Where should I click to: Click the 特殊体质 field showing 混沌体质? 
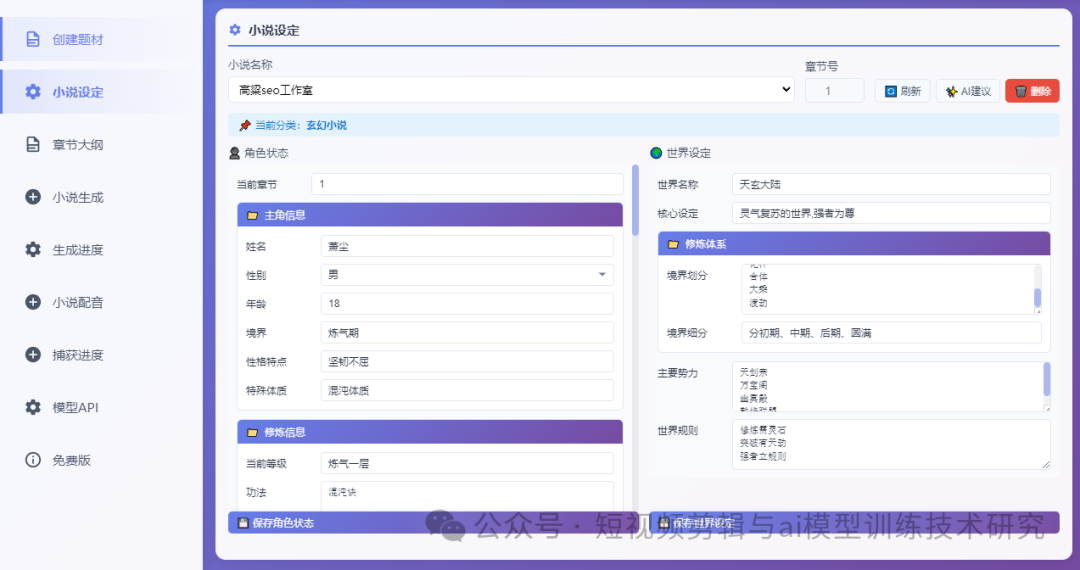(467, 390)
